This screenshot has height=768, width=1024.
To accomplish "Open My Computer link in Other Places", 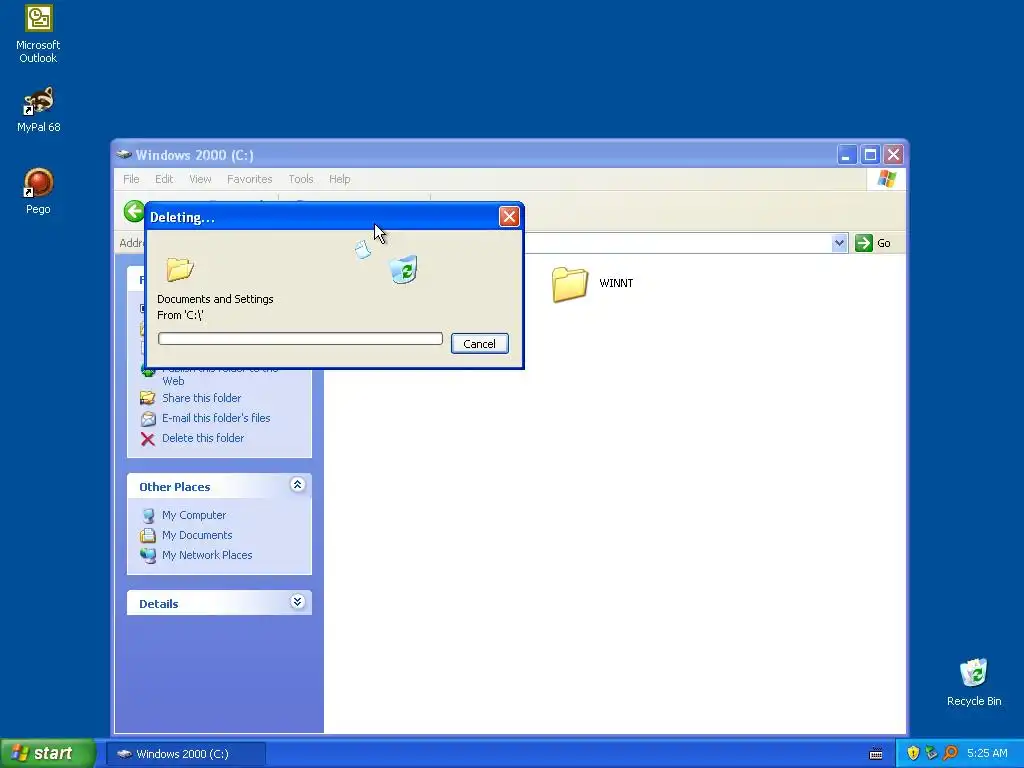I will tap(194, 515).
